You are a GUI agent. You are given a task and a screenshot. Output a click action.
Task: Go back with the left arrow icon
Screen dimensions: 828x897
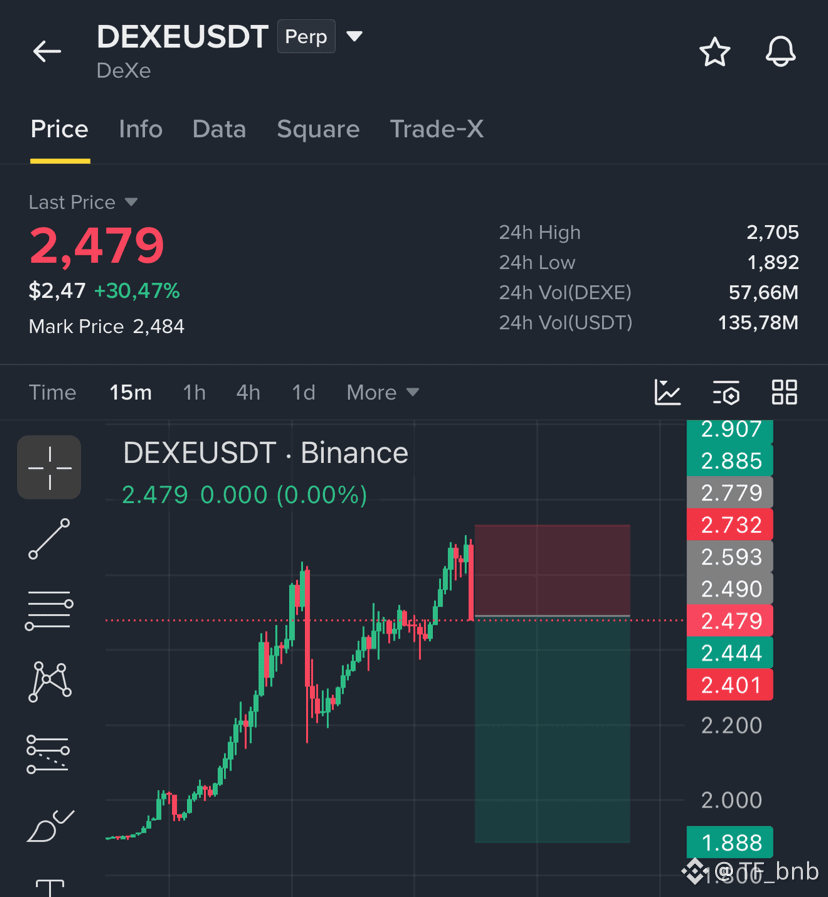coord(47,51)
